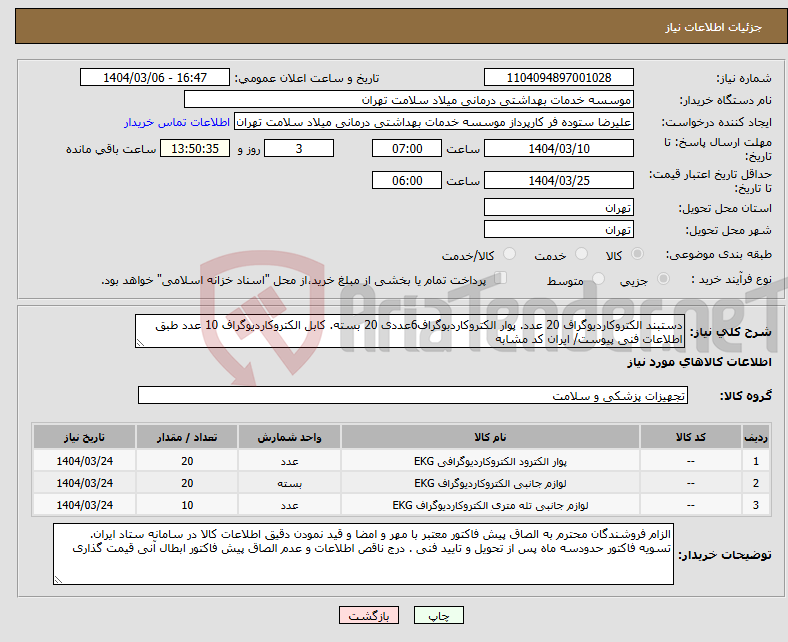
Task: Click the delivery province field تهران
Action: (x=559, y=207)
